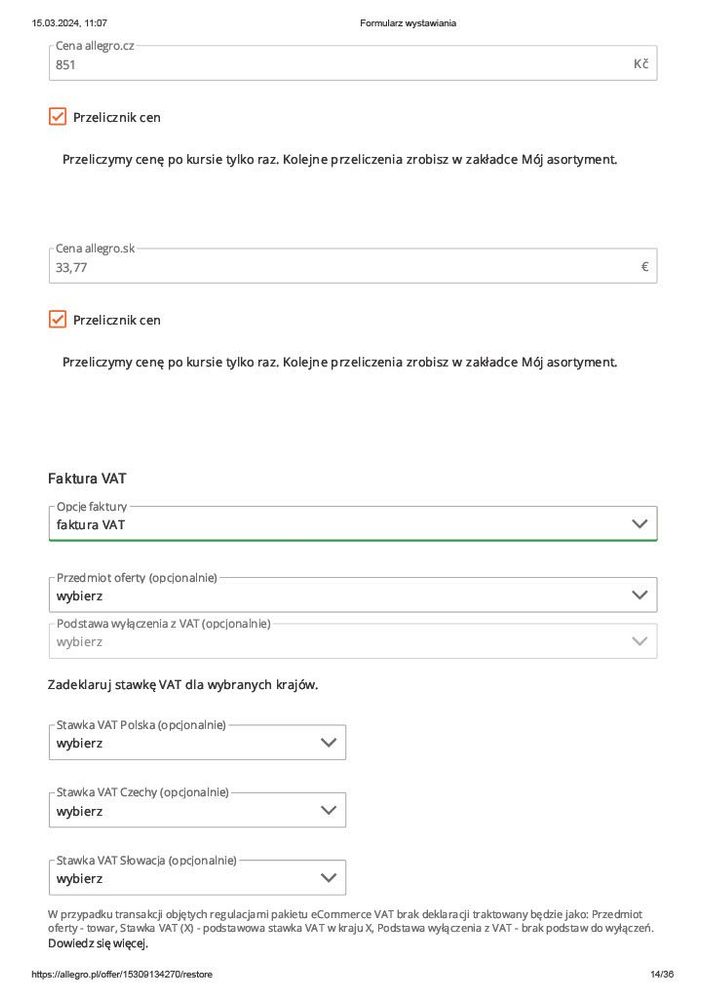
Task: Uncheck Przelicznik cen under allegro.cz price
Action: coord(58,117)
